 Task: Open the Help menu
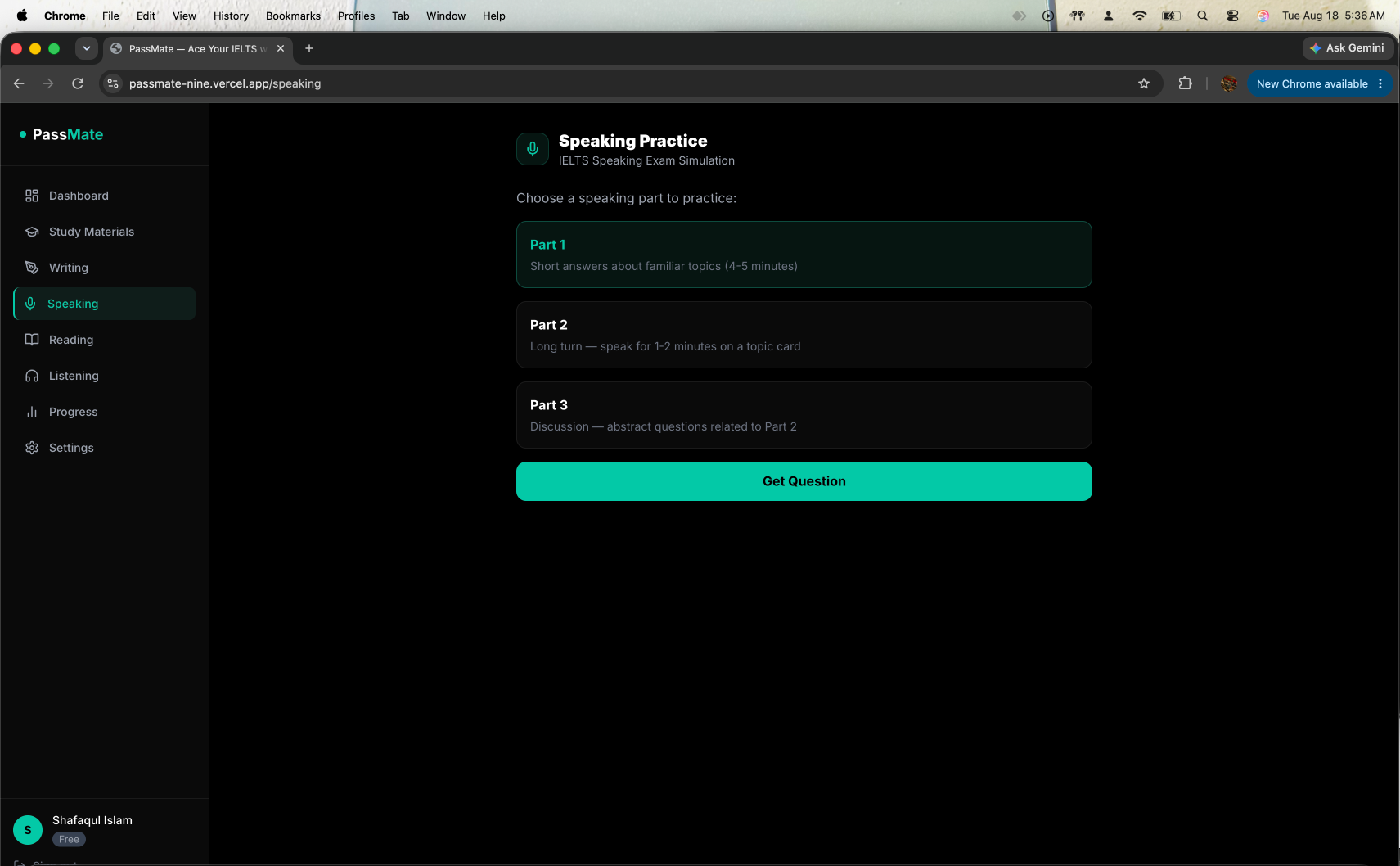tap(493, 16)
